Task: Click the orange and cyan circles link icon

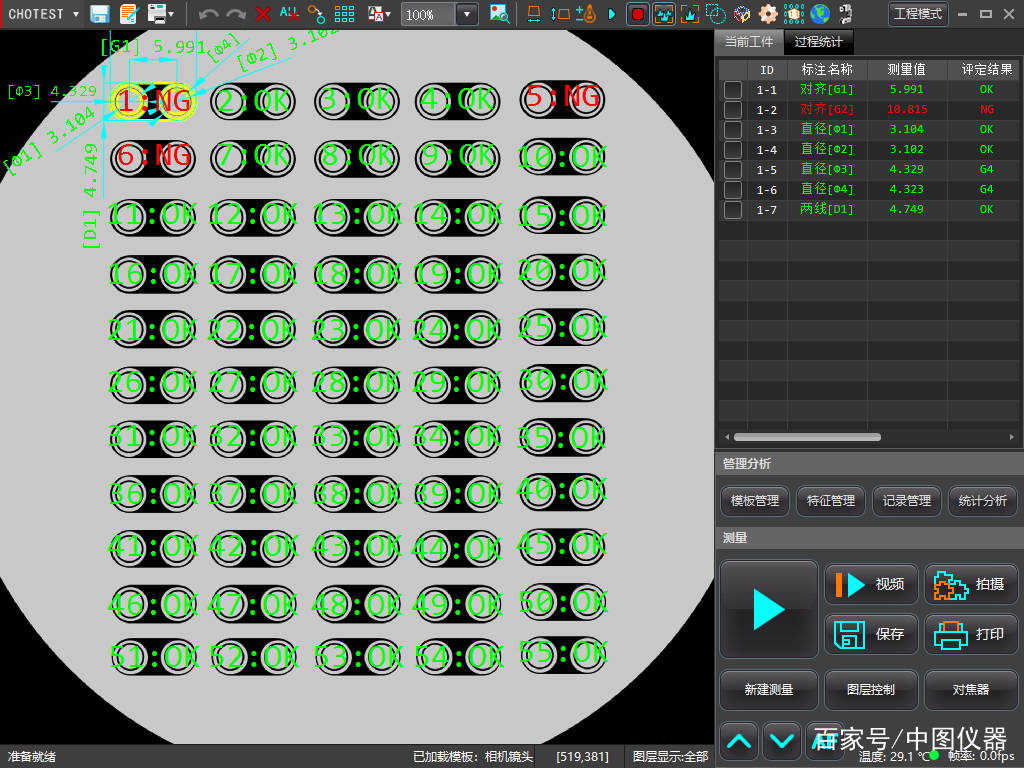Action: point(316,14)
